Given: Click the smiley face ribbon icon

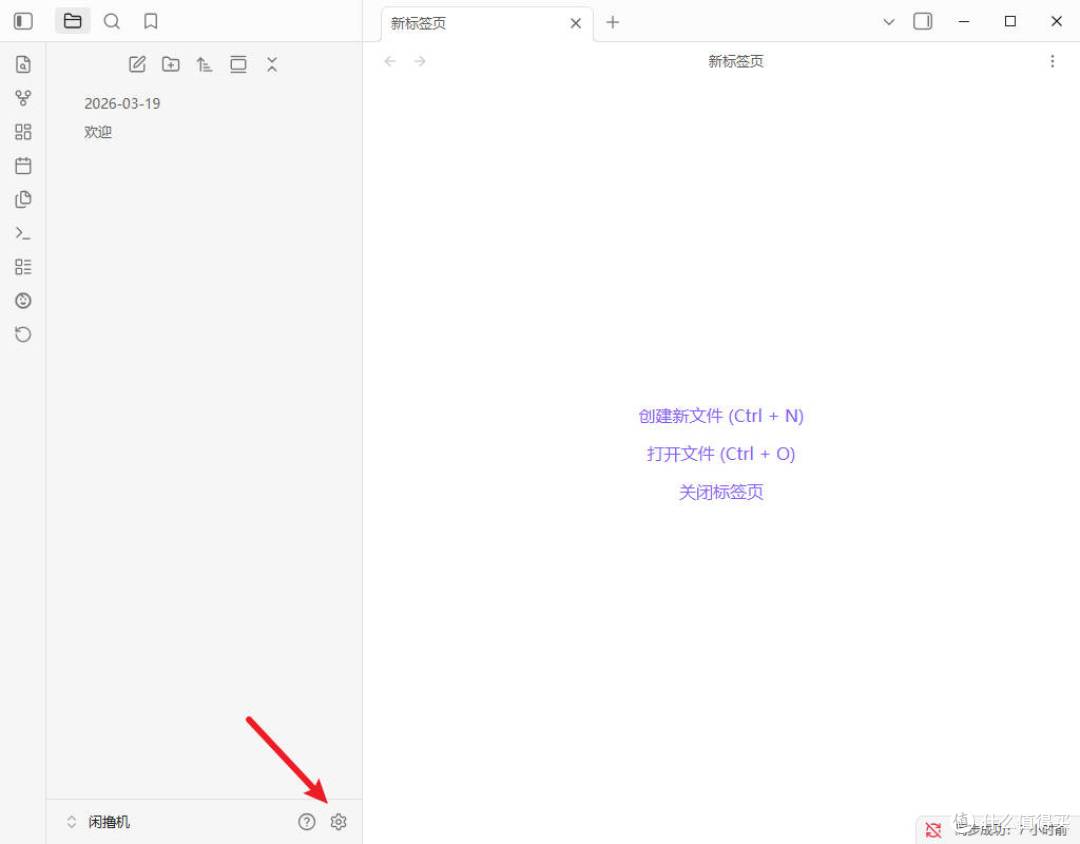Looking at the screenshot, I should coord(23,300).
